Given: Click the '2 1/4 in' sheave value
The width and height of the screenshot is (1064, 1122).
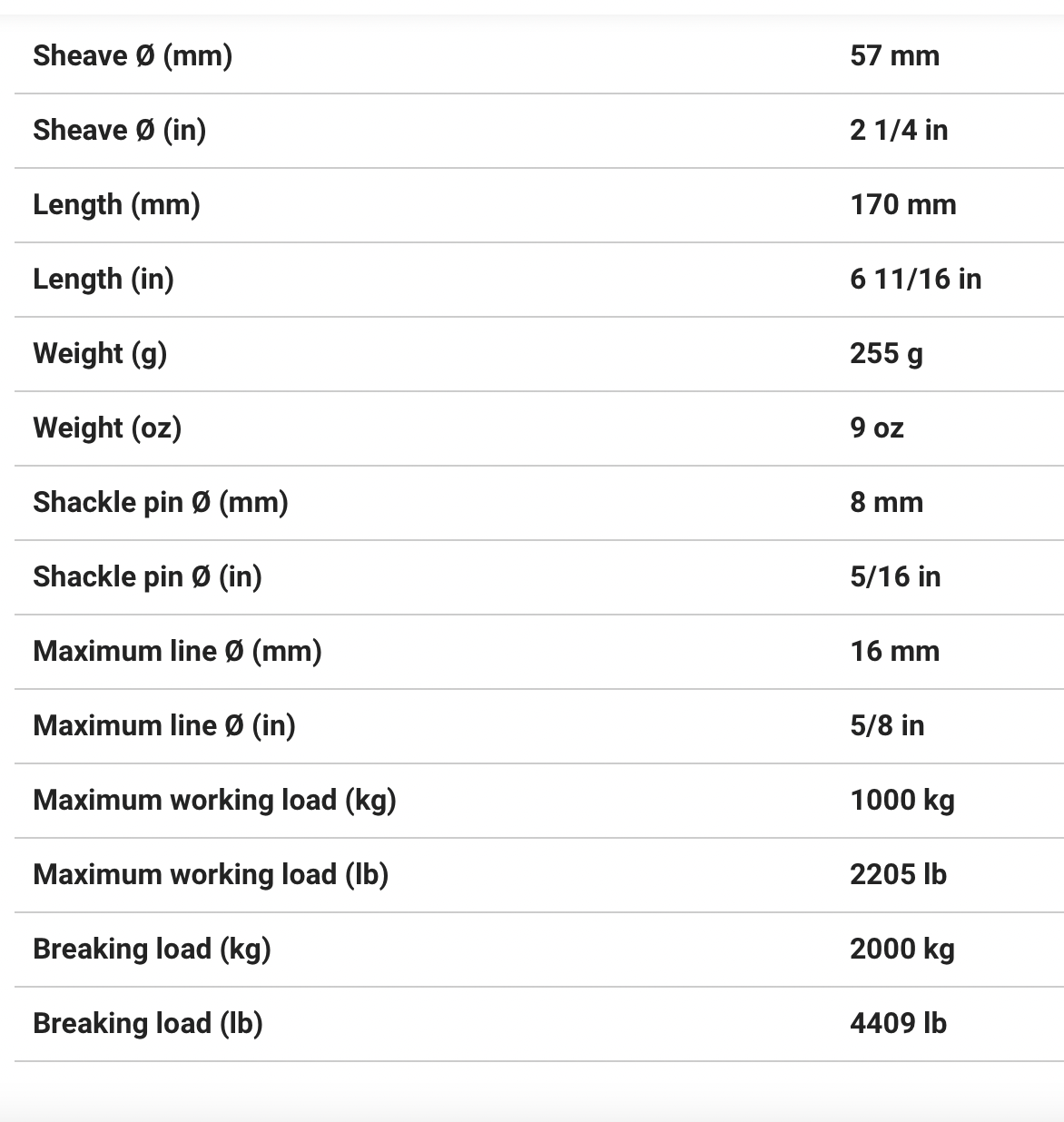Looking at the screenshot, I should coord(899,131).
